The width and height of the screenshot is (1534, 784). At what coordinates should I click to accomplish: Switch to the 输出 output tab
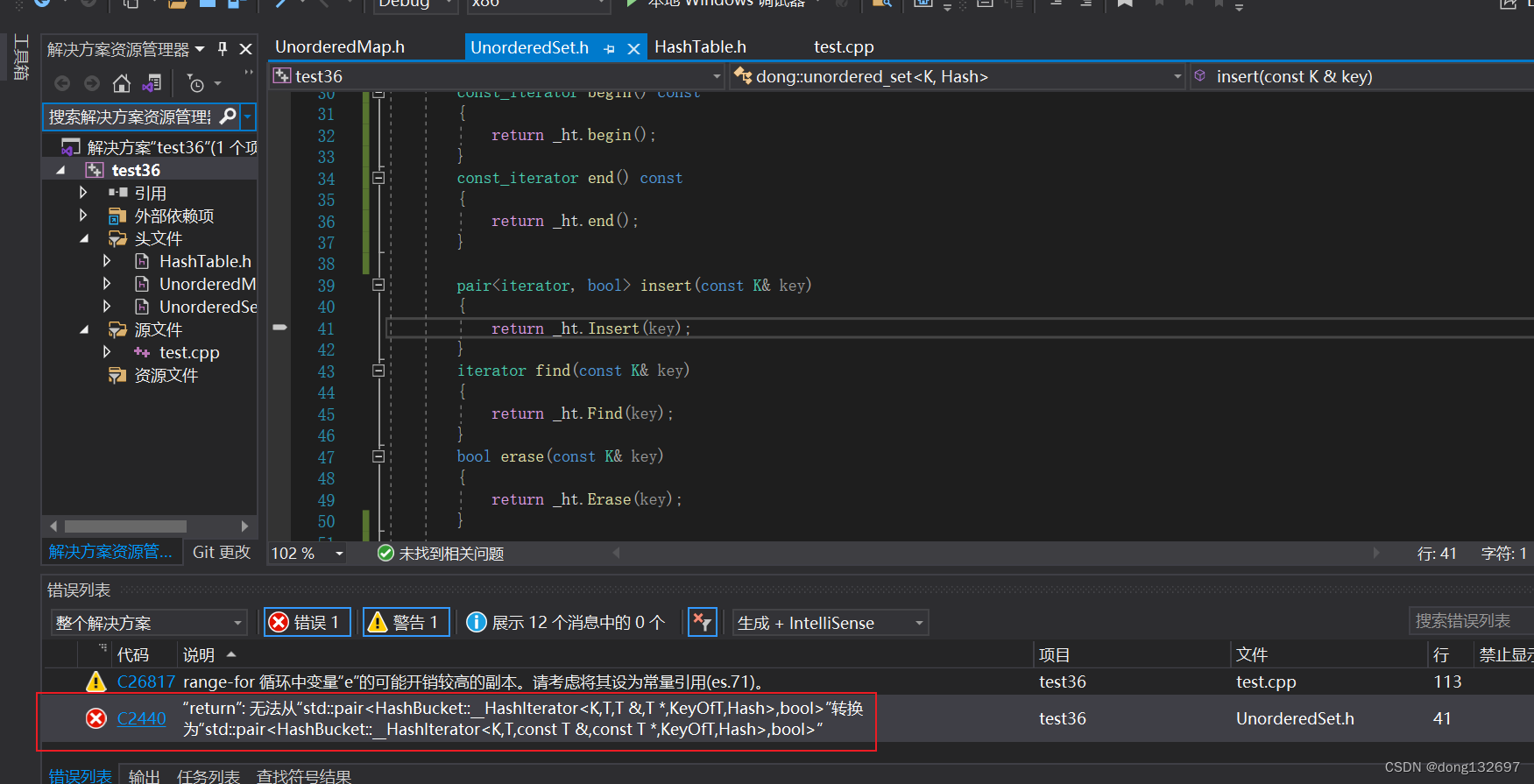pyautogui.click(x=145, y=776)
